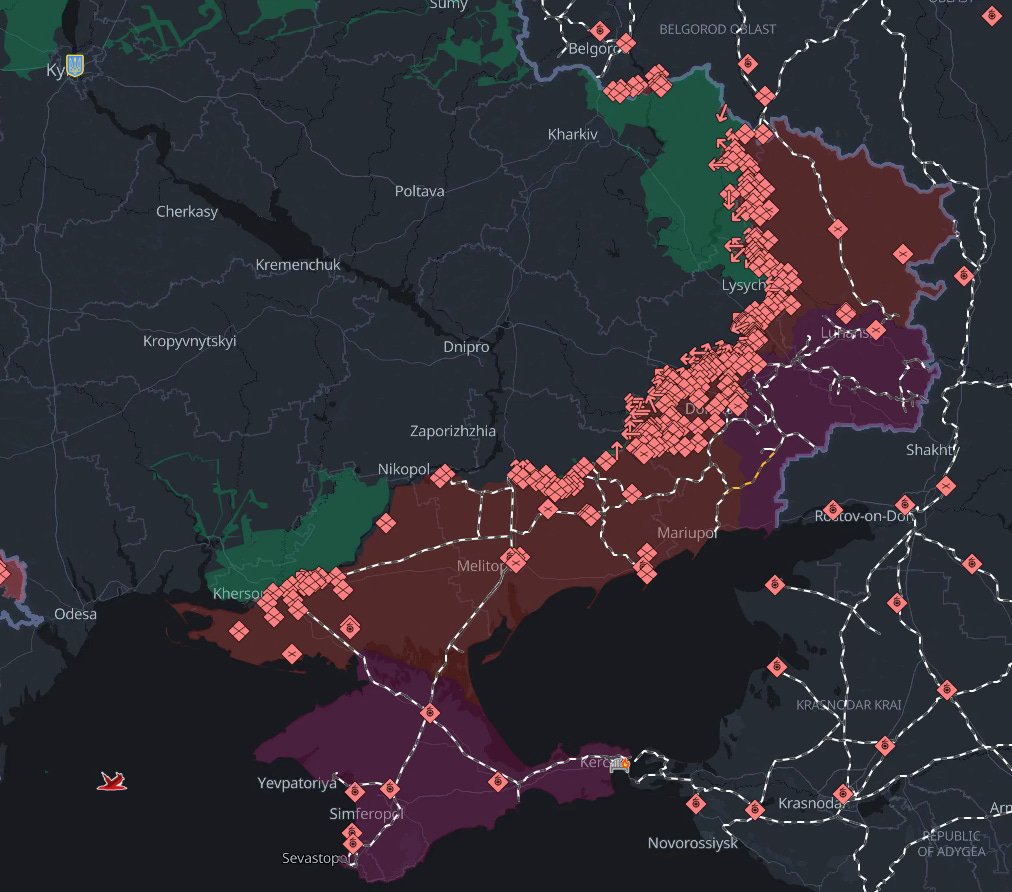1012x892 pixels.
Task: Select the inland marker due south of Rostov-on-Don
Action: tap(897, 603)
